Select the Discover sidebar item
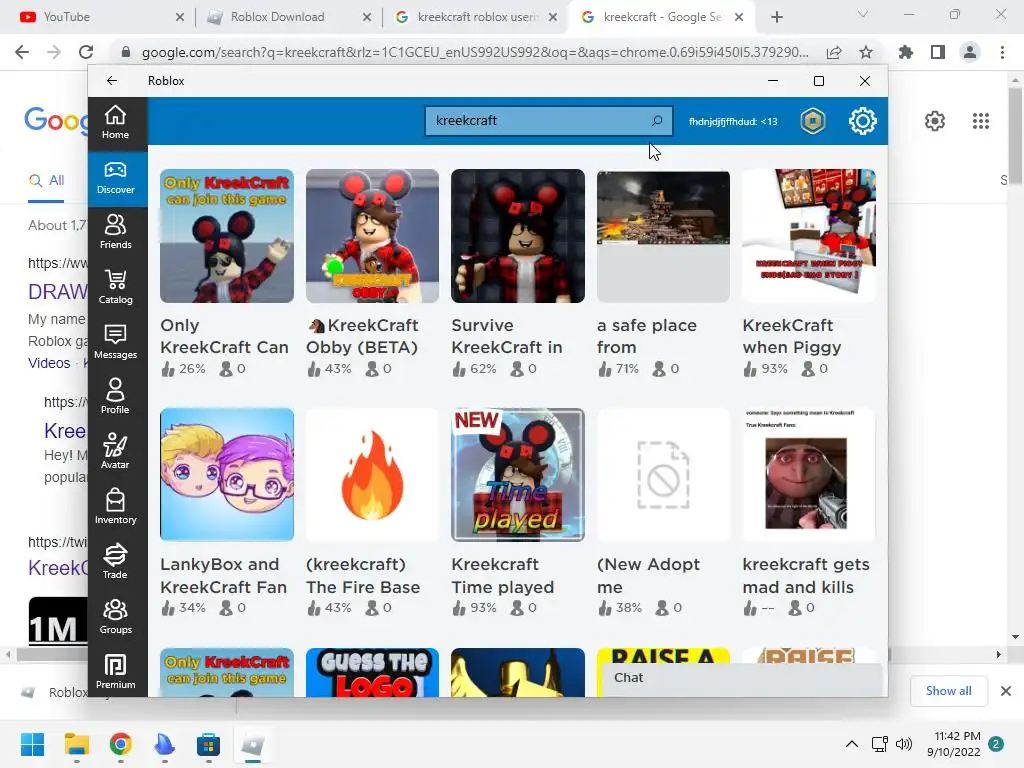The width and height of the screenshot is (1024, 768). [x=116, y=178]
